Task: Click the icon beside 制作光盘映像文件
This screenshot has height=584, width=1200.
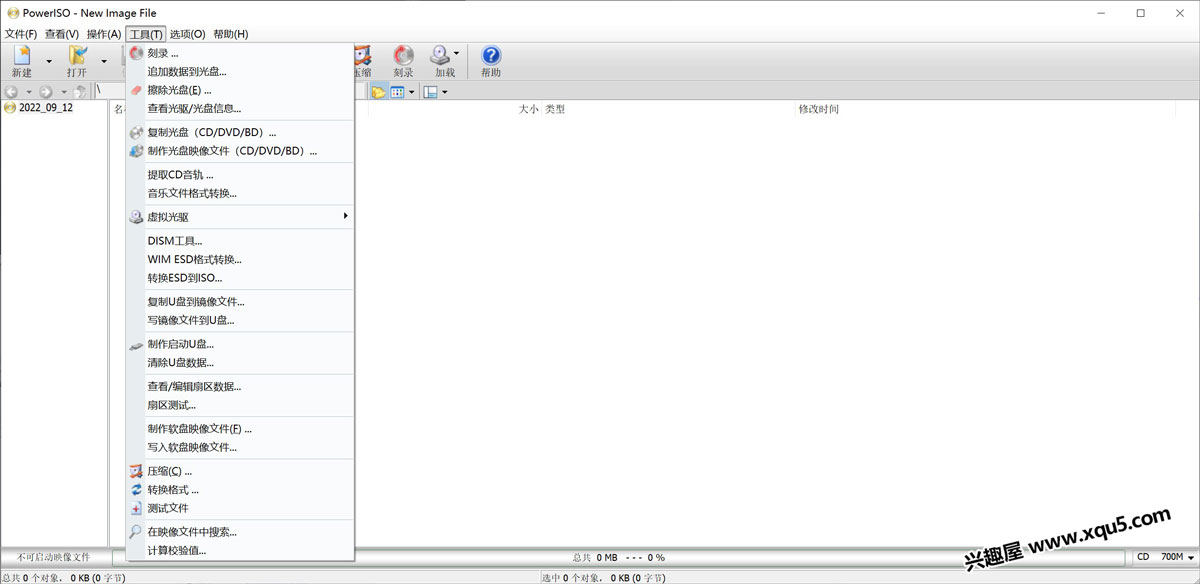Action: pos(137,151)
